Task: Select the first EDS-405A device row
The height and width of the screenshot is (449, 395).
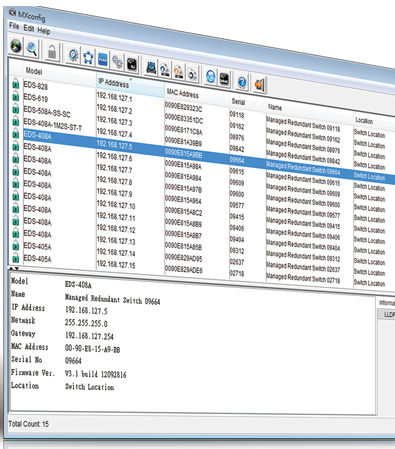Action: tap(37, 246)
